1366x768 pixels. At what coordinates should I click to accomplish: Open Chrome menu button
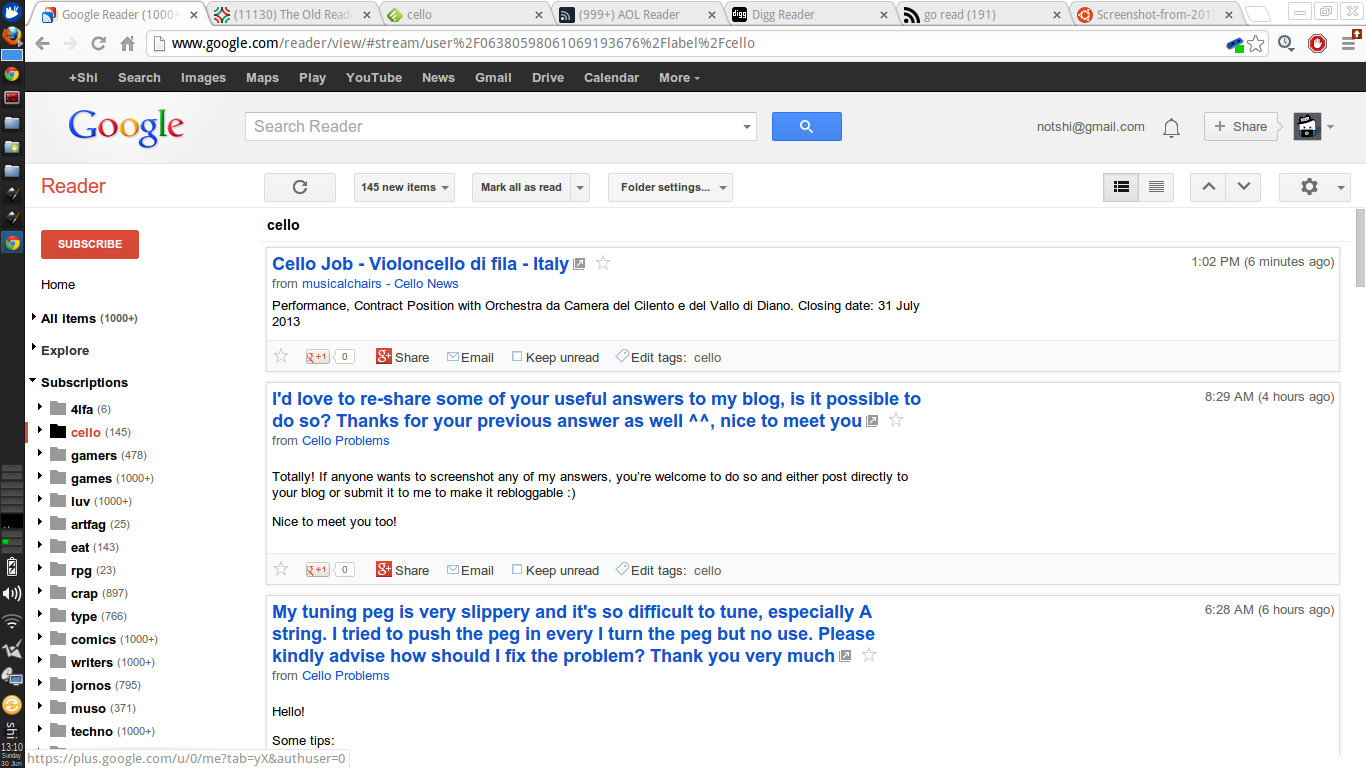(1347, 44)
